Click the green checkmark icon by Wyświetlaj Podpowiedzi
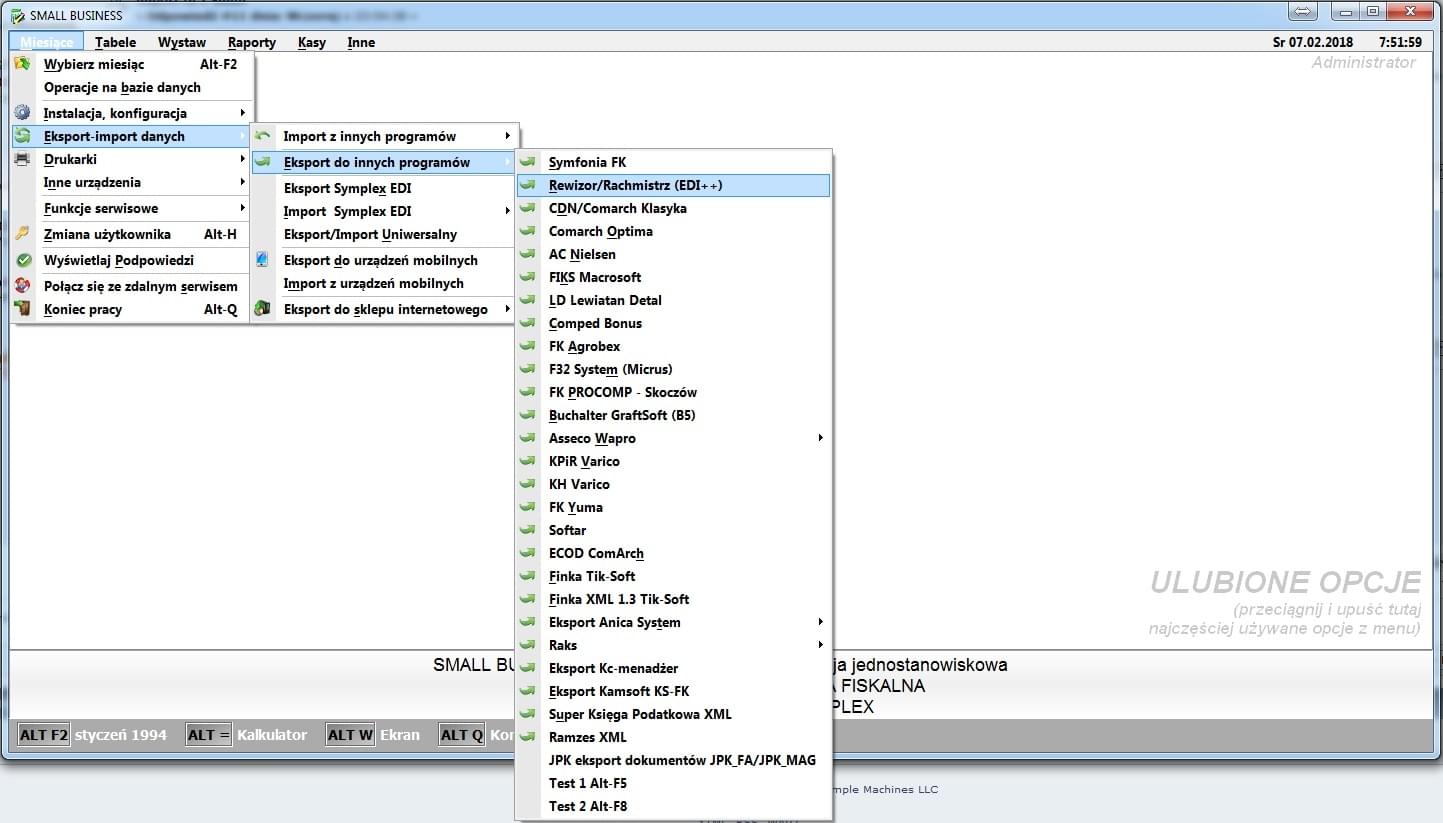1443x823 pixels. coord(22,260)
